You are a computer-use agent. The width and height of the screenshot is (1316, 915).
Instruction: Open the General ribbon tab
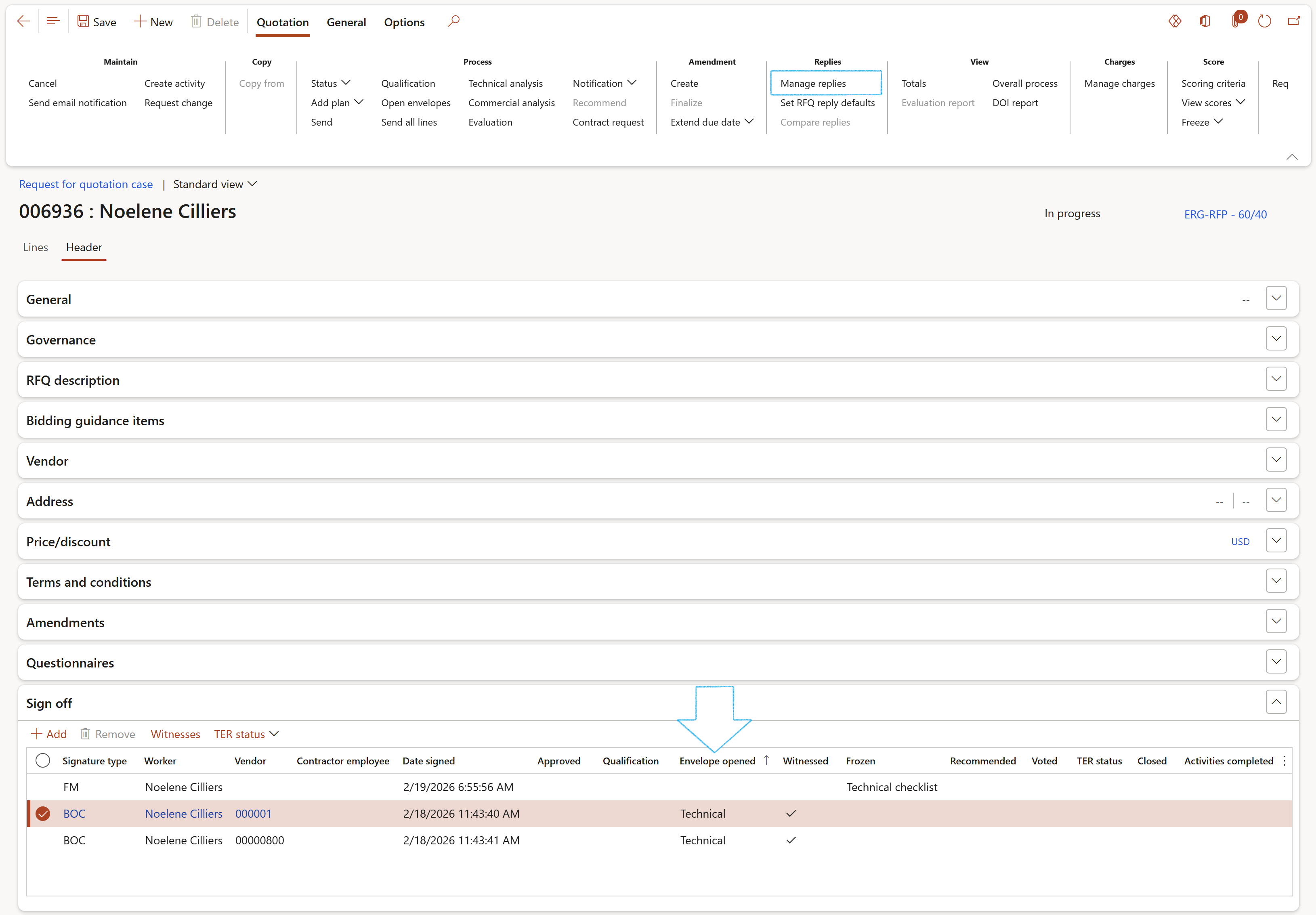[346, 22]
